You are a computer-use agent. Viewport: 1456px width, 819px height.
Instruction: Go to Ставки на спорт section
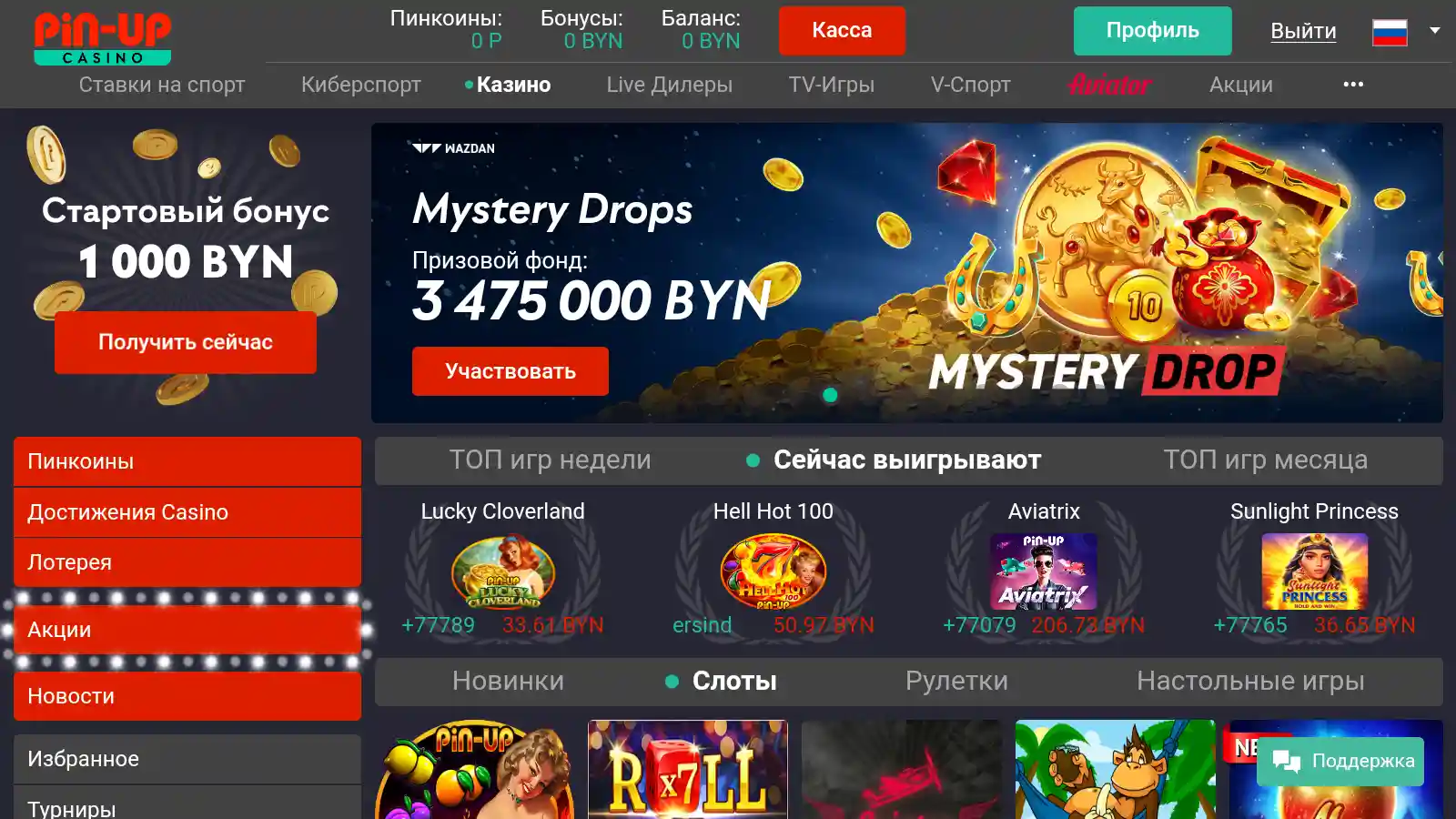(162, 85)
